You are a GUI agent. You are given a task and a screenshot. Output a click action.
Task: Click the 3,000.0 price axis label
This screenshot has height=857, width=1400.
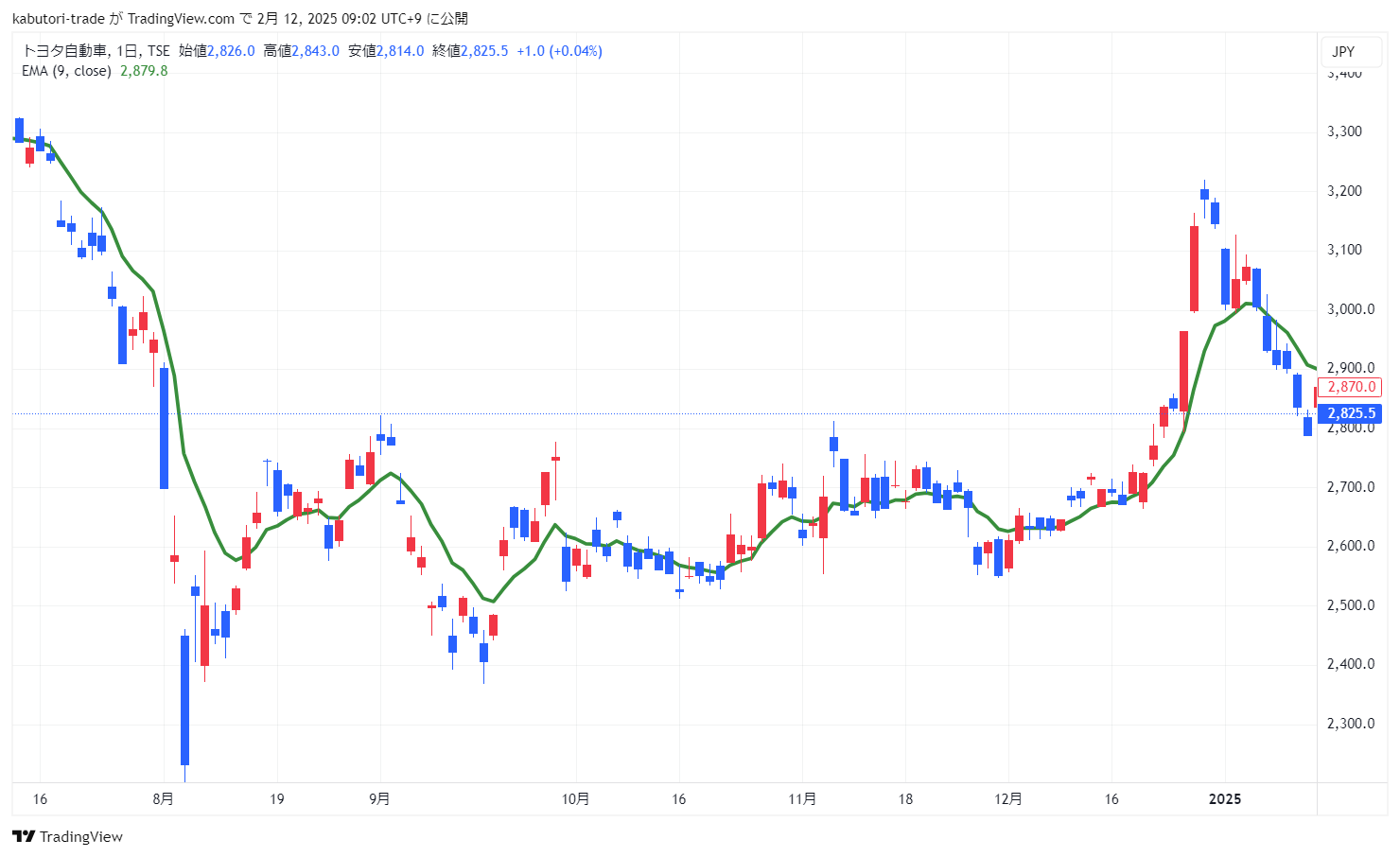click(1351, 309)
